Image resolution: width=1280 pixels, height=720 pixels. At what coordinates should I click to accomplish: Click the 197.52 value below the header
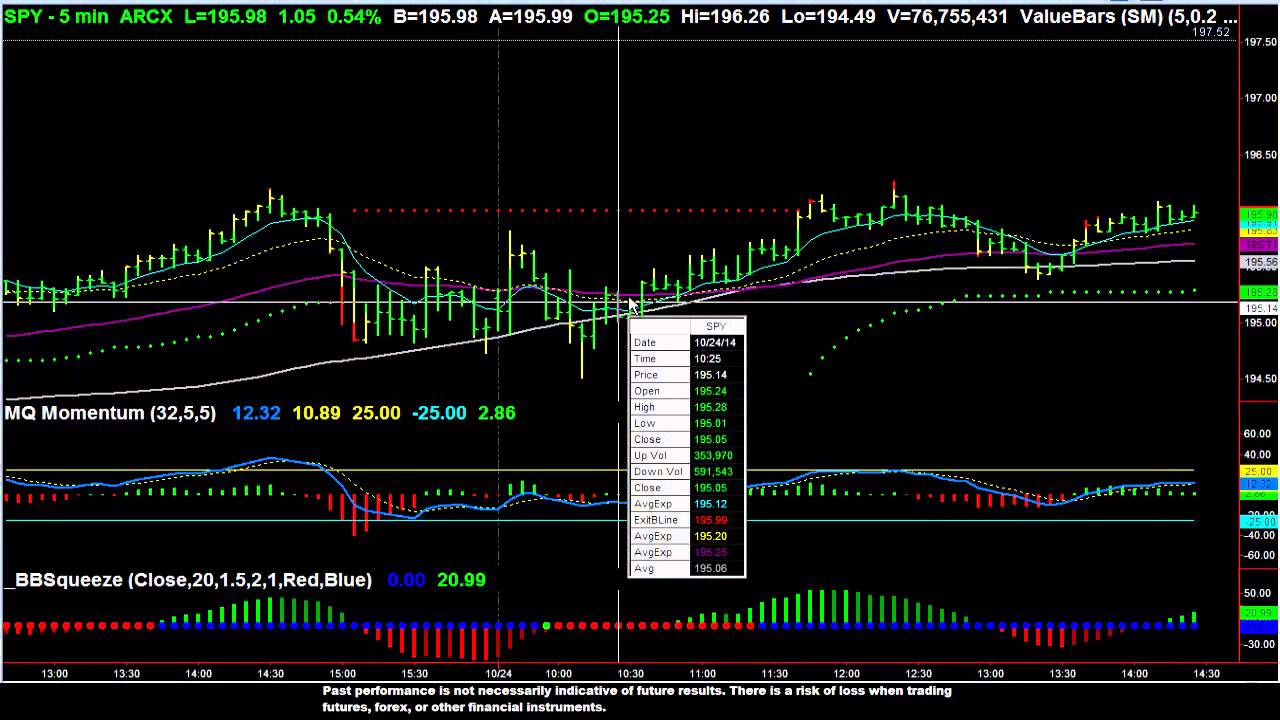(1212, 32)
